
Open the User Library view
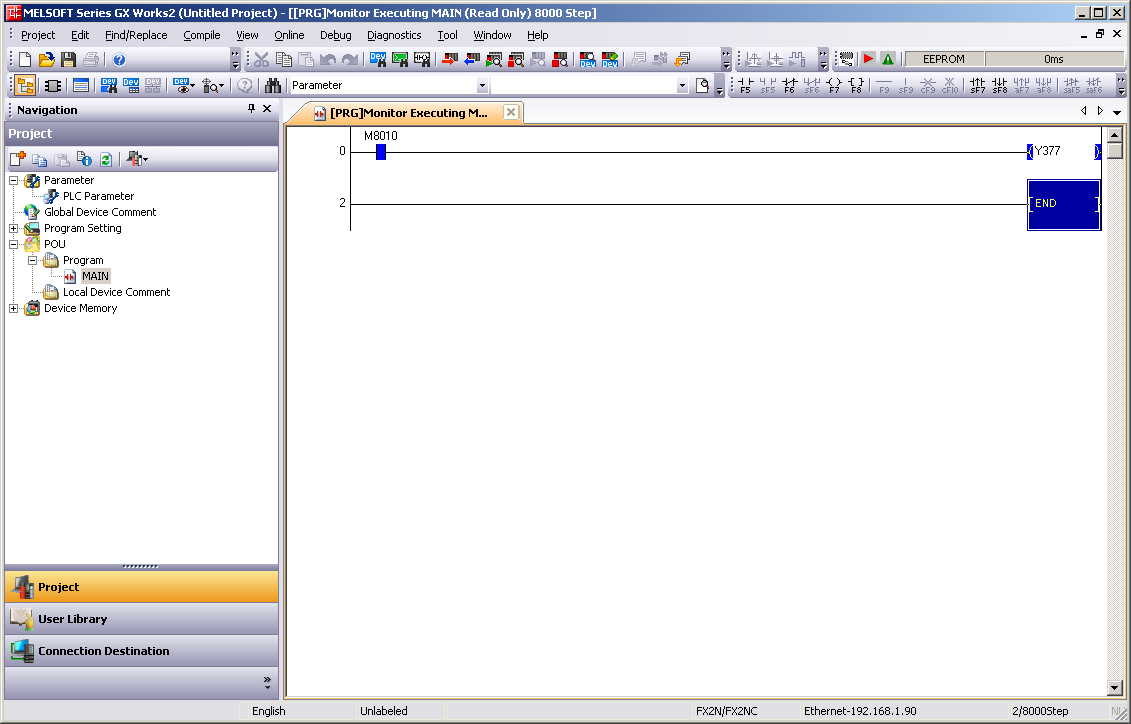(x=72, y=619)
